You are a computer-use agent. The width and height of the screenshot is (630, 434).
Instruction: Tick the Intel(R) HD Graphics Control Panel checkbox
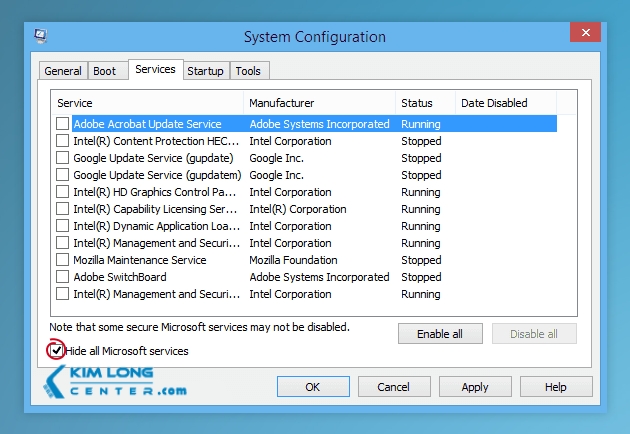pos(63,192)
